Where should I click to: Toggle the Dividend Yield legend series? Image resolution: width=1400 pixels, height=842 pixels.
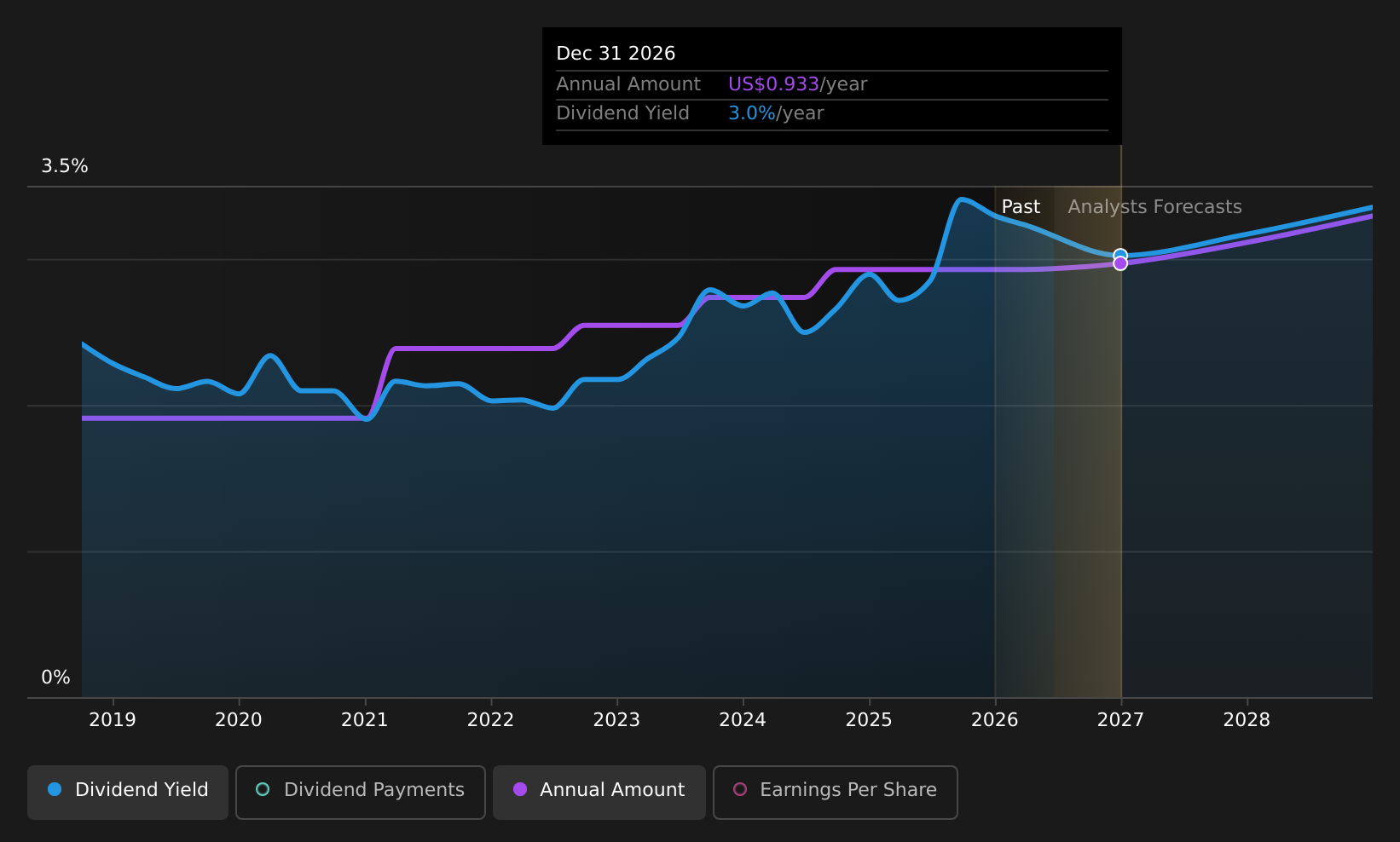click(x=128, y=792)
